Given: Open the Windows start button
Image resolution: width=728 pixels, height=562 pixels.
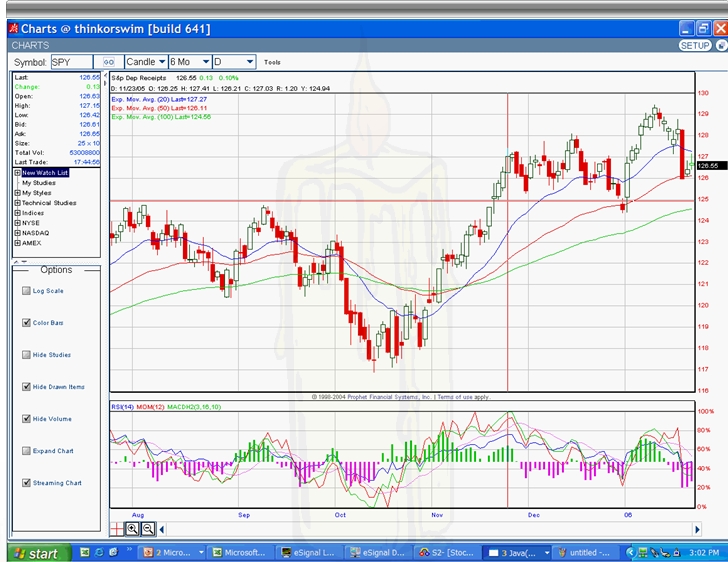Looking at the screenshot, I should tap(39, 553).
